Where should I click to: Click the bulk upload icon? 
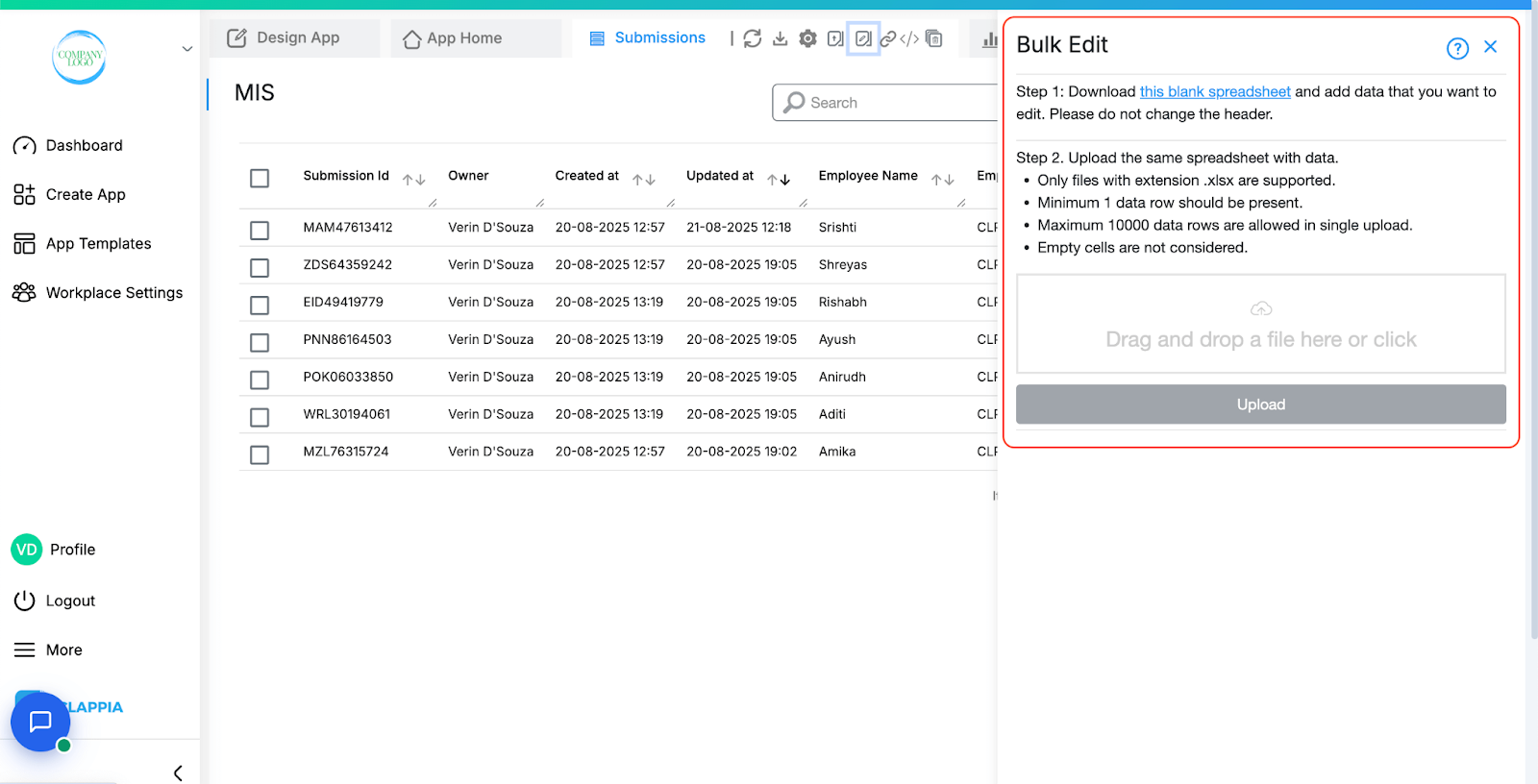point(835,38)
